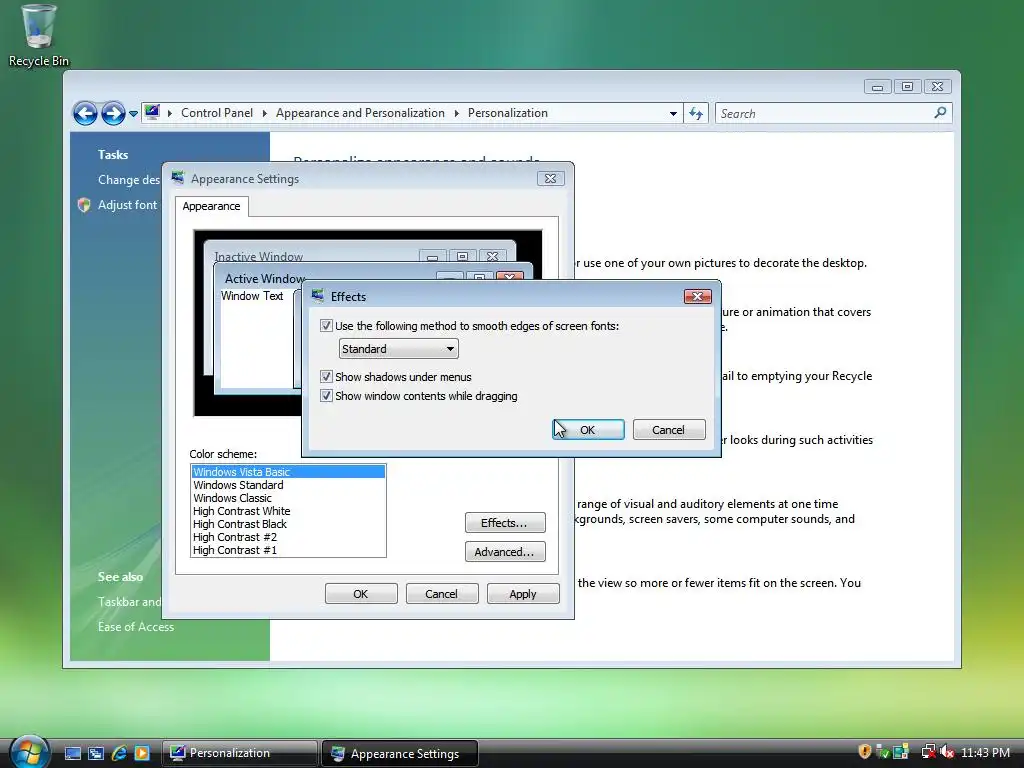Click the Appearance and Personalization breadcrumb

[360, 113]
